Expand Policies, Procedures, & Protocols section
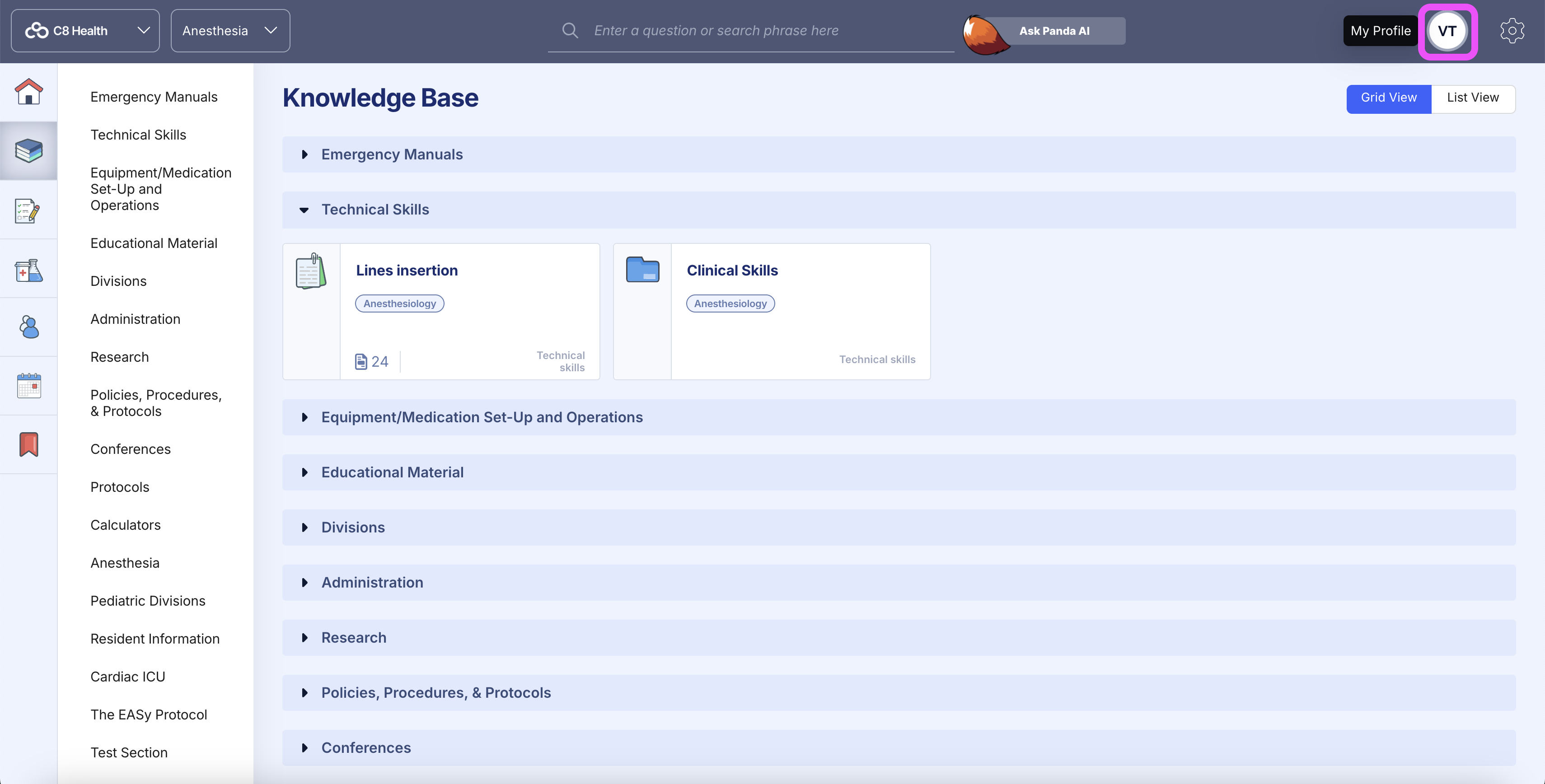This screenshot has height=784, width=1545. [899, 693]
